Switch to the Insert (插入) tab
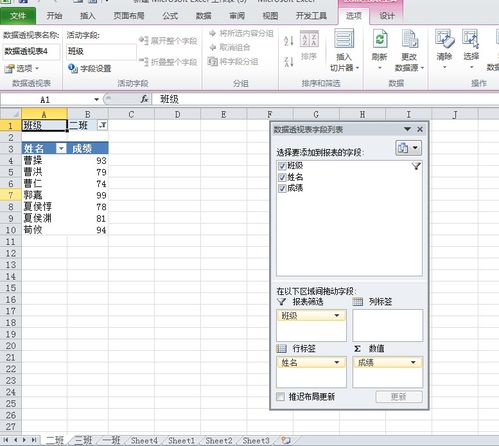Image resolution: width=499 pixels, height=446 pixels. coord(87,16)
